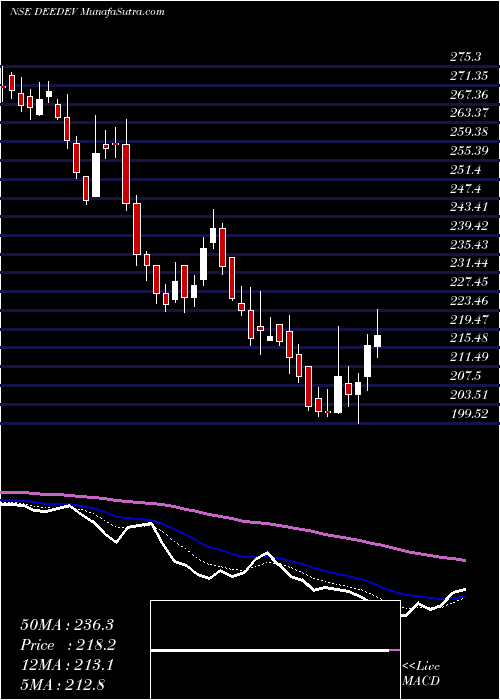The height and width of the screenshot is (700, 500).
Task: Click the 5MA : 212.8 value
Action: coord(62,685)
